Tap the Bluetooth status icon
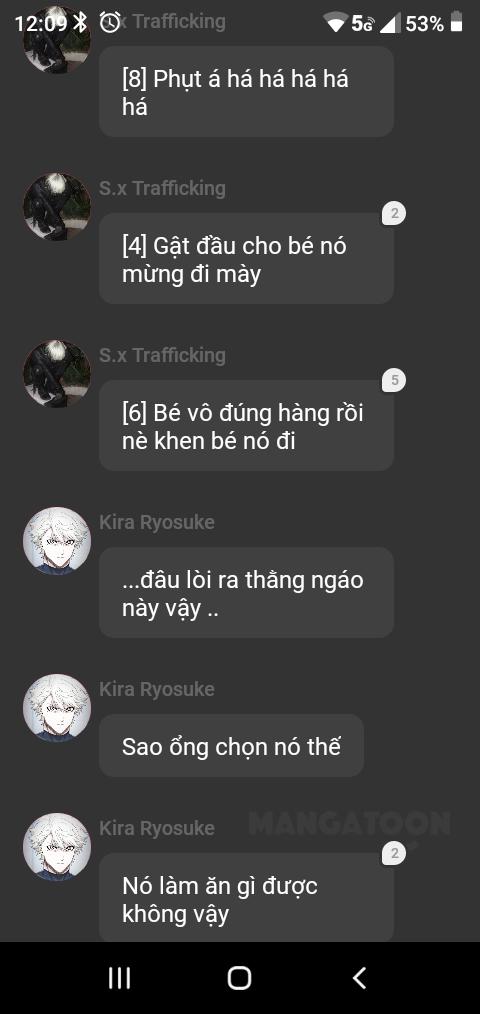This screenshot has height=1014, width=480. pyautogui.click(x=80, y=23)
